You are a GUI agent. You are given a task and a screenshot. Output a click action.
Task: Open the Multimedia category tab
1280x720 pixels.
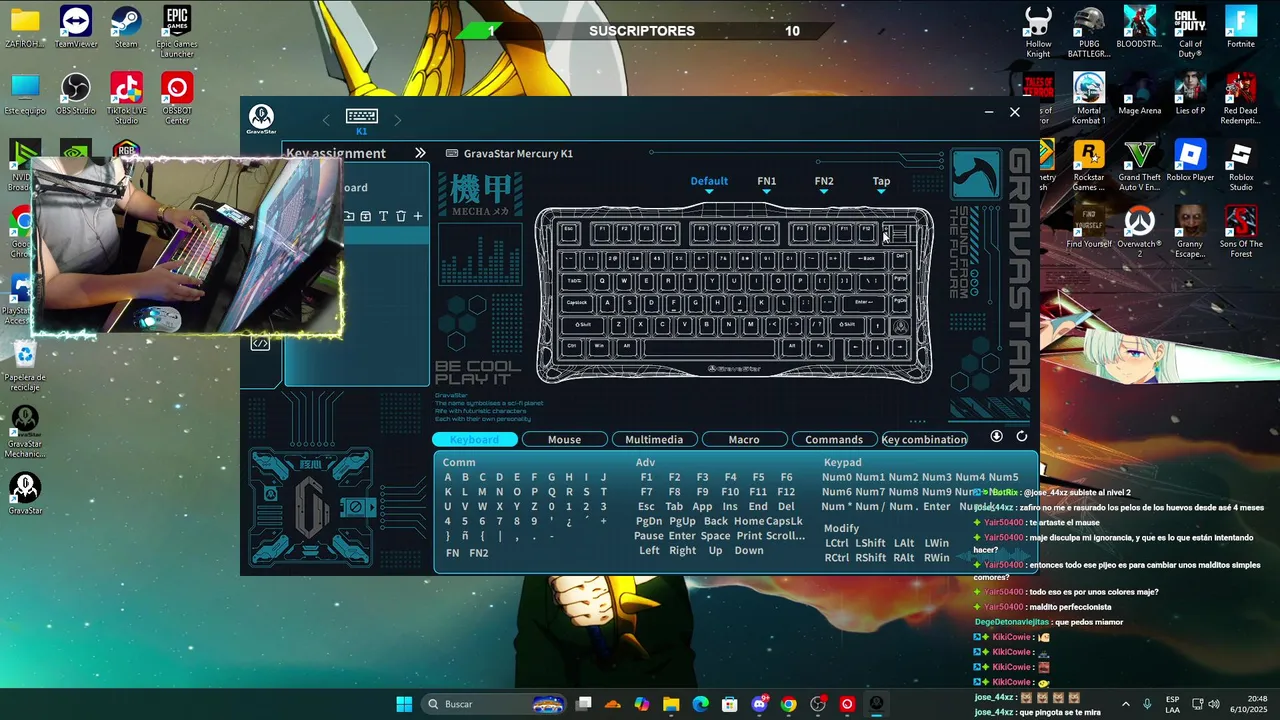pos(654,439)
